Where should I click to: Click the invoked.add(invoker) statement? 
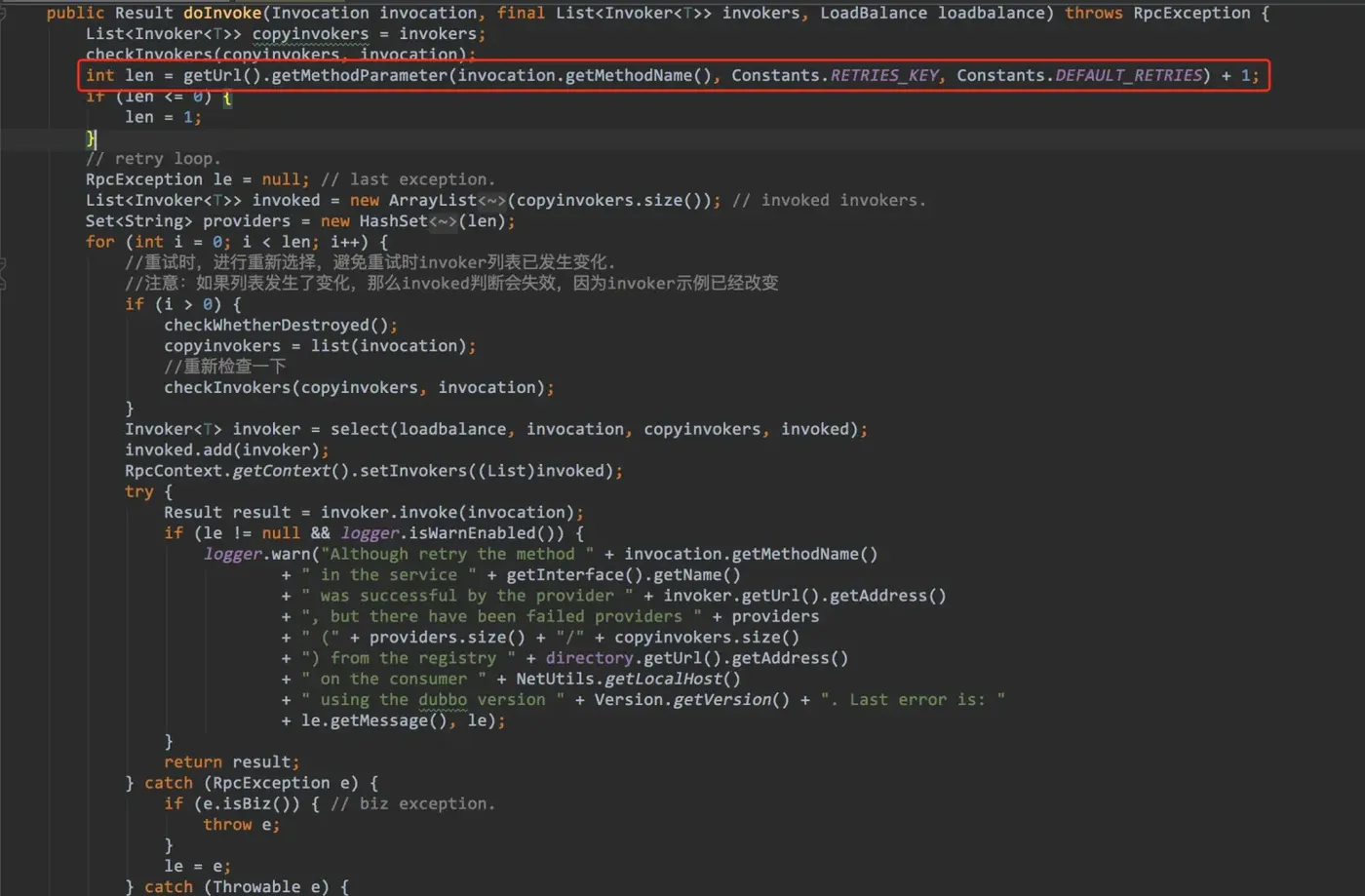(226, 449)
